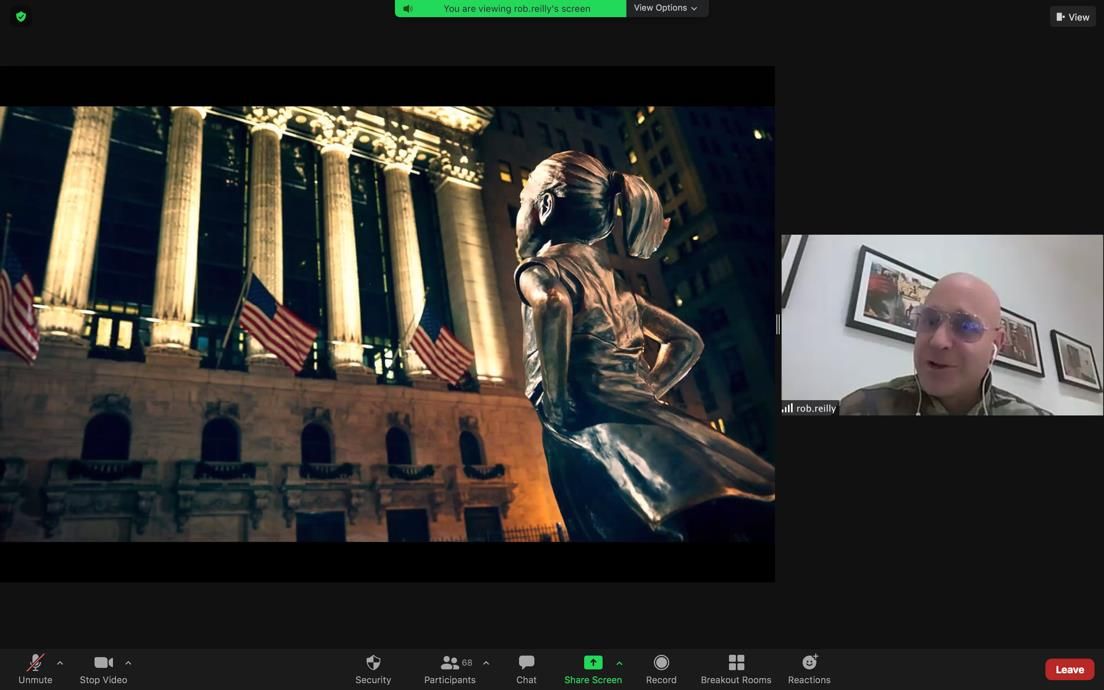The image size is (1104, 690).
Task: Grab the divider handle beside shared screen
Action: [778, 324]
